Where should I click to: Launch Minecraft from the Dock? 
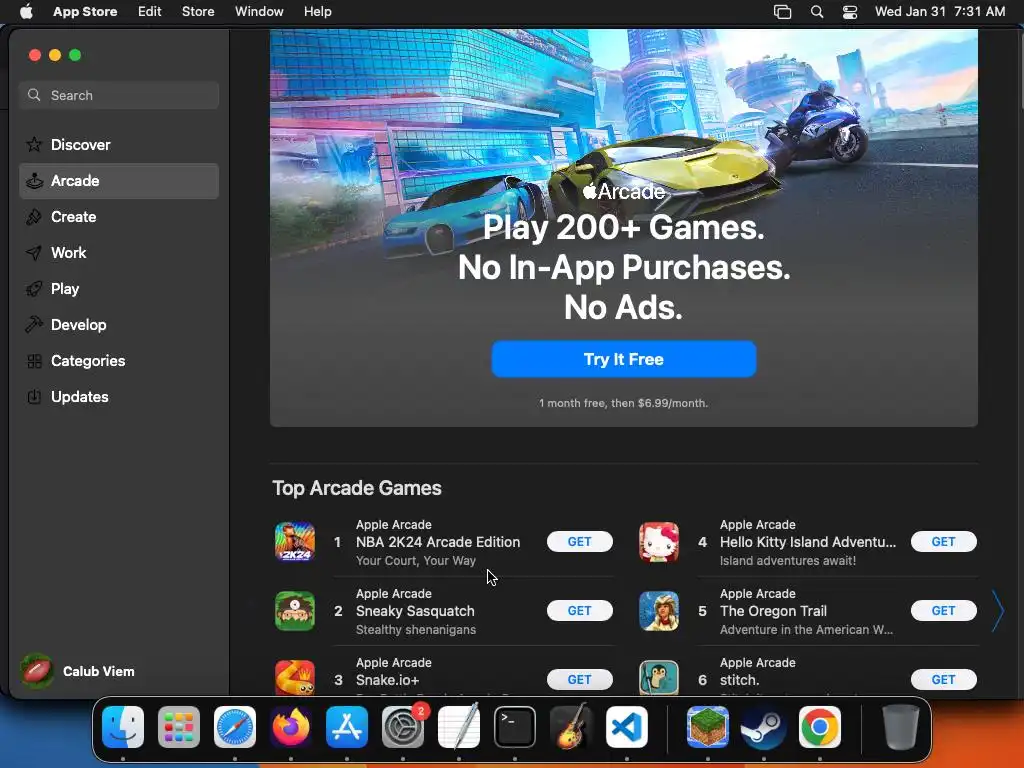[x=708, y=727]
